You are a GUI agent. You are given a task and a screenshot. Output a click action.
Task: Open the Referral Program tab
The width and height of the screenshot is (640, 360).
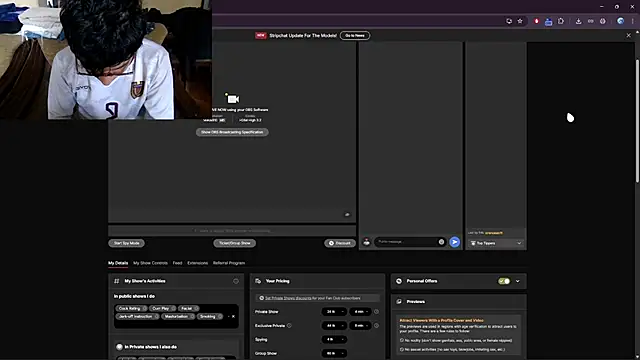[229, 263]
